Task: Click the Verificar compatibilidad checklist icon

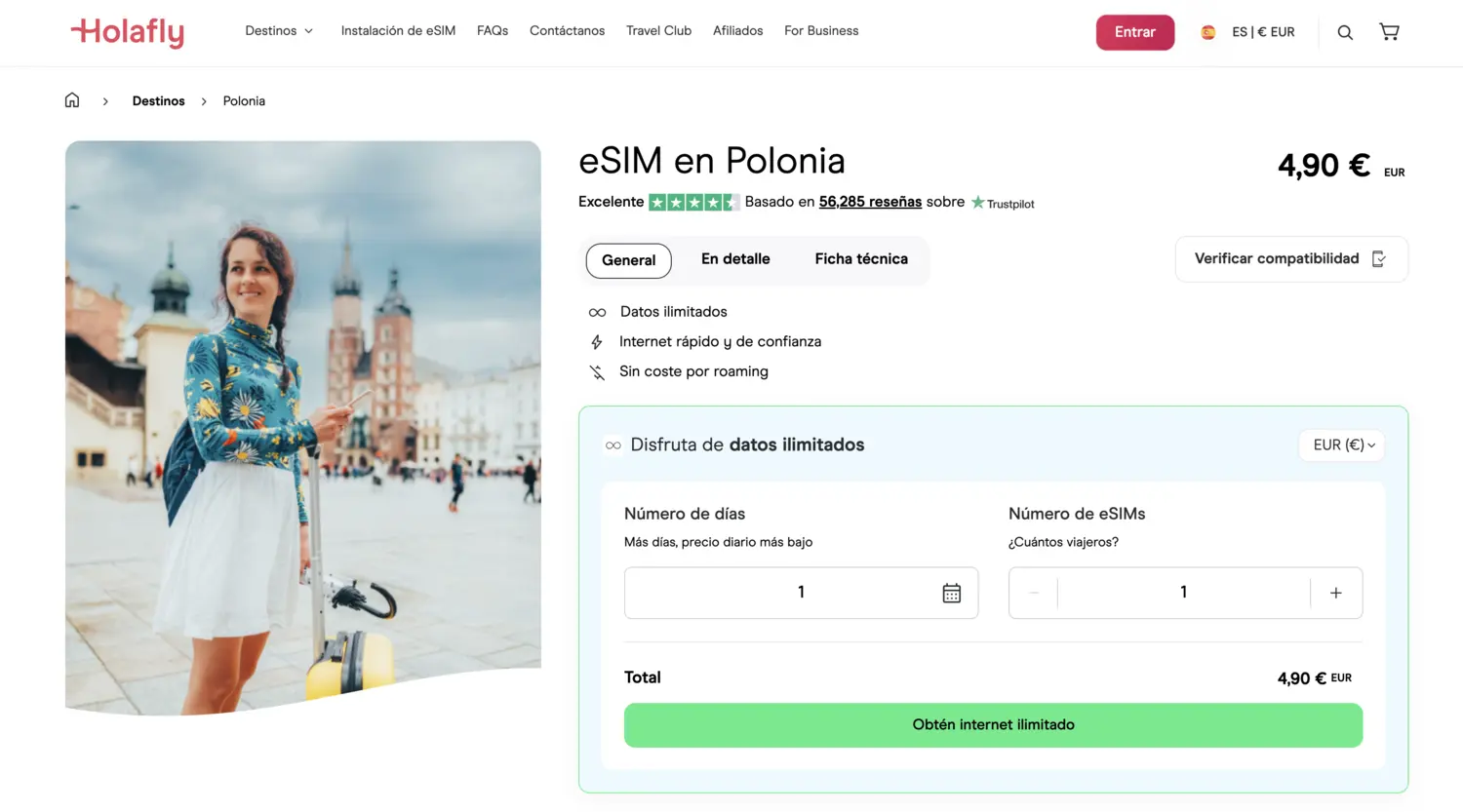Action: tap(1378, 258)
